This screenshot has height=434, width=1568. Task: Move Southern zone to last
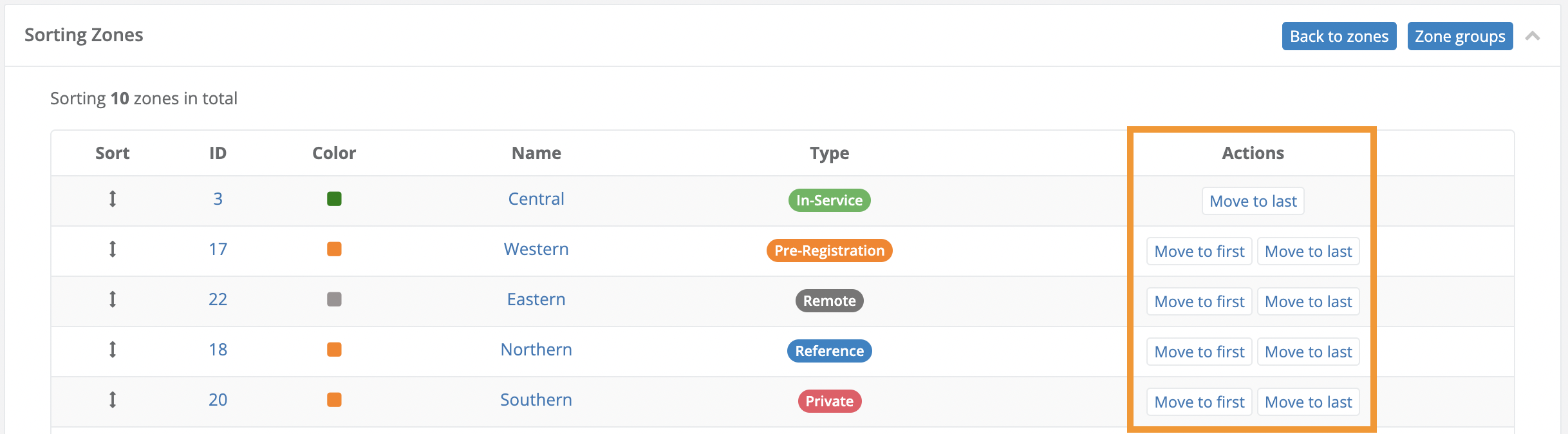(1308, 402)
